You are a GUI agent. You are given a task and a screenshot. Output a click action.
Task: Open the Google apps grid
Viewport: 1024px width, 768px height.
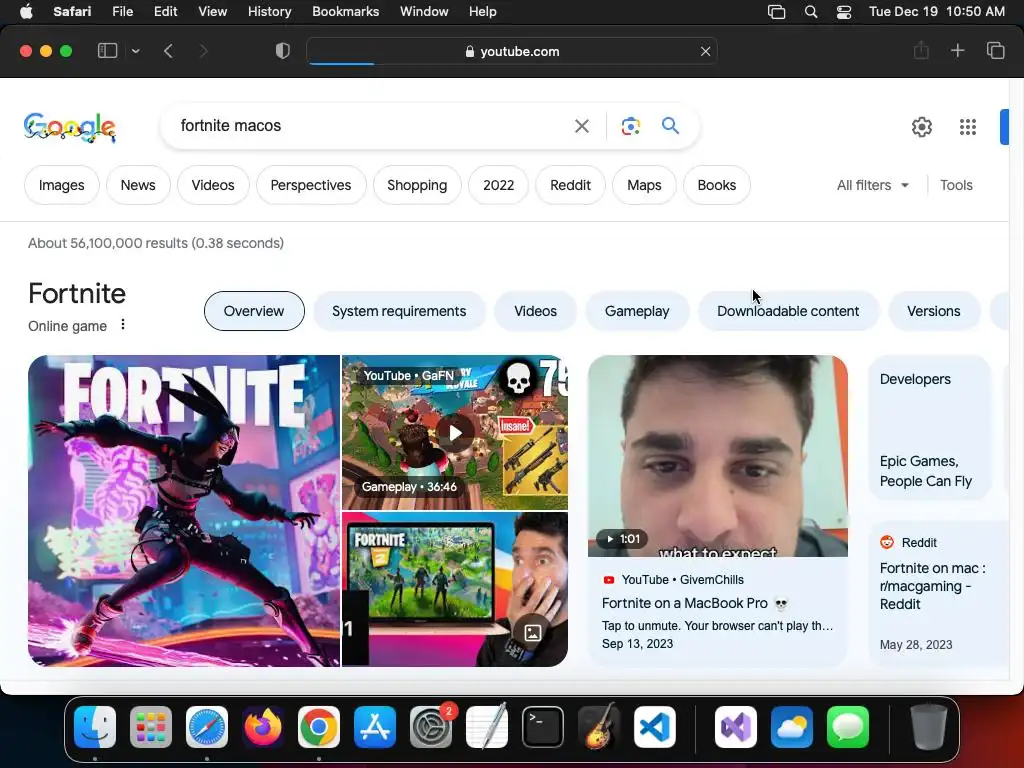point(968,127)
